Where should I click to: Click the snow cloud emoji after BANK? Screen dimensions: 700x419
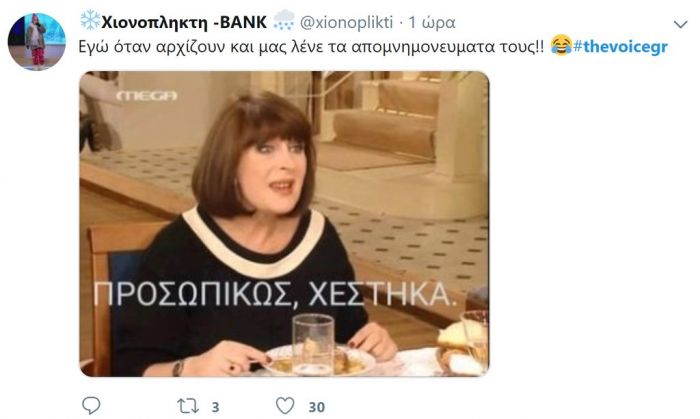[284, 21]
